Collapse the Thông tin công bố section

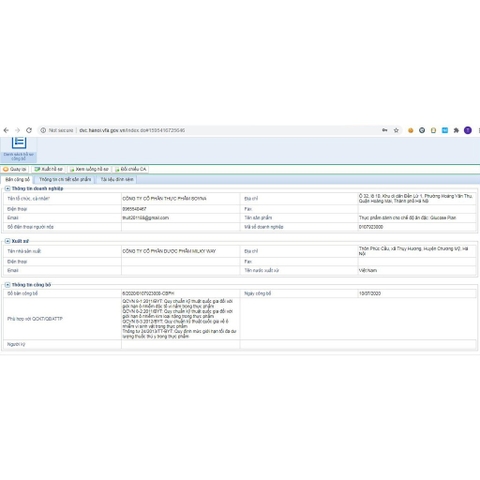pyautogui.click(x=7, y=285)
